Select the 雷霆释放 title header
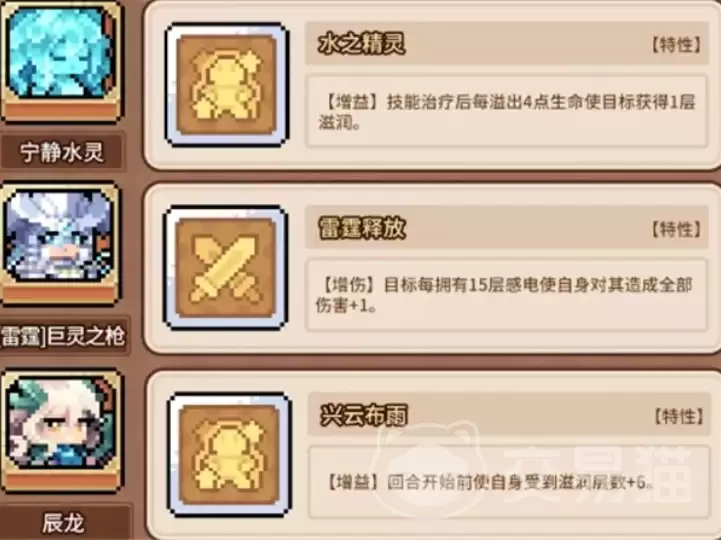 [506, 228]
